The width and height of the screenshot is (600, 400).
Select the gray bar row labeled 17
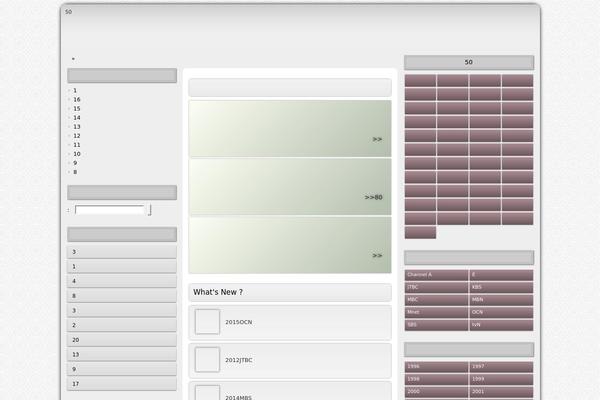pos(122,384)
